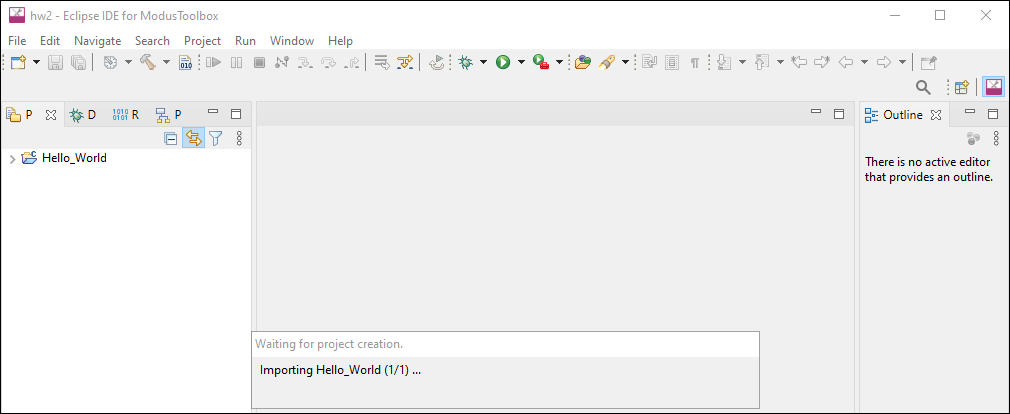Toggle the orange Instruction Stepping Mode icon
Viewport: 1010px width, 414px height.
[x=405, y=62]
